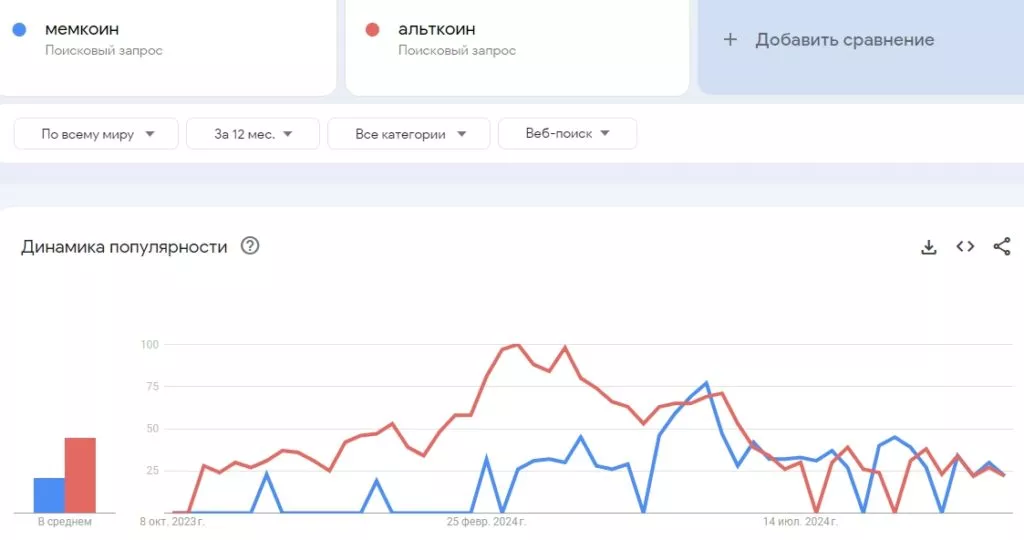This screenshot has height=540, width=1024.
Task: Click the red average bar for альткоин
Action: 80,475
